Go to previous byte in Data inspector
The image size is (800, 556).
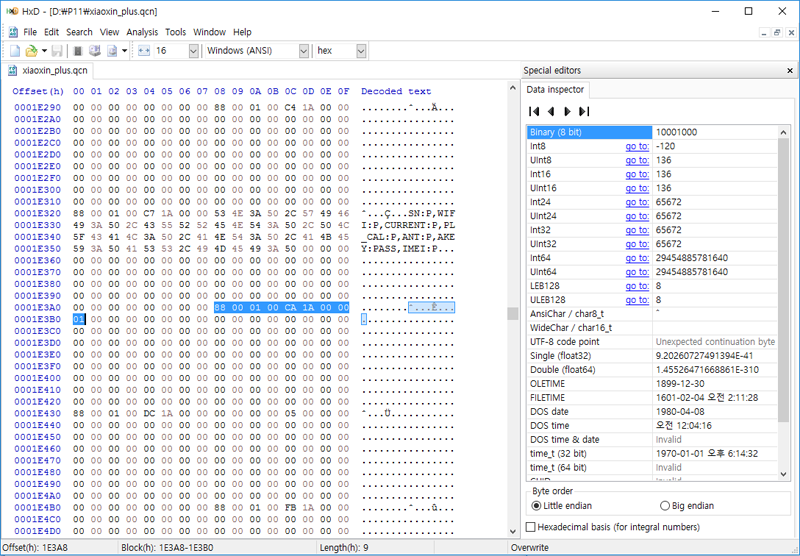click(x=551, y=111)
